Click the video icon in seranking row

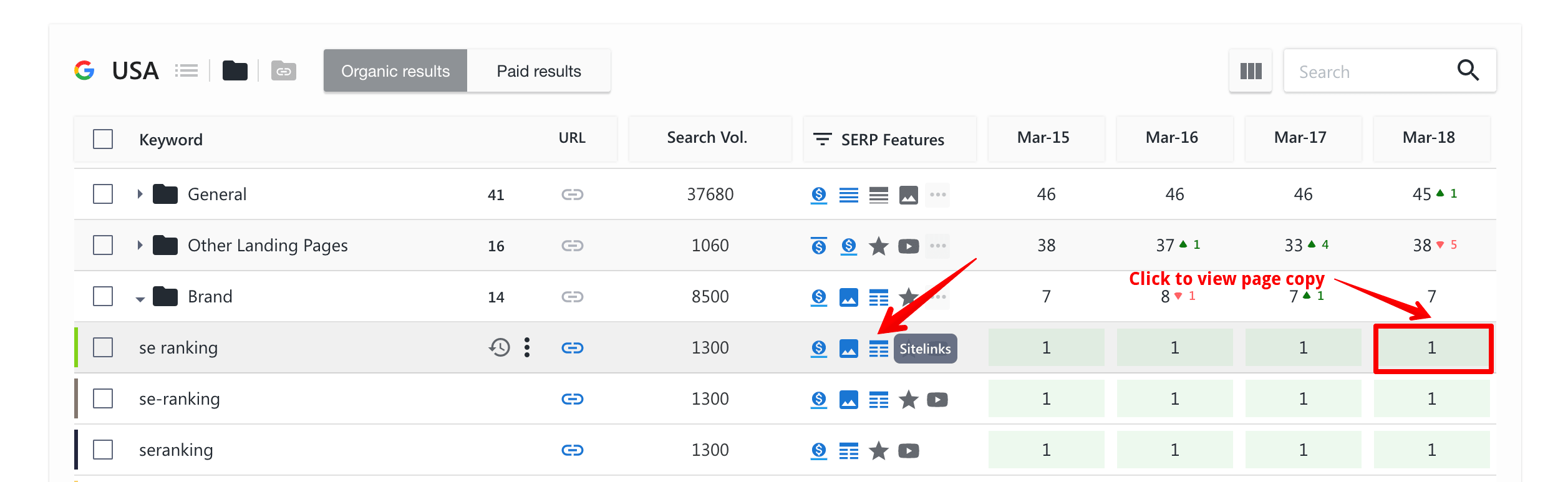tap(909, 451)
